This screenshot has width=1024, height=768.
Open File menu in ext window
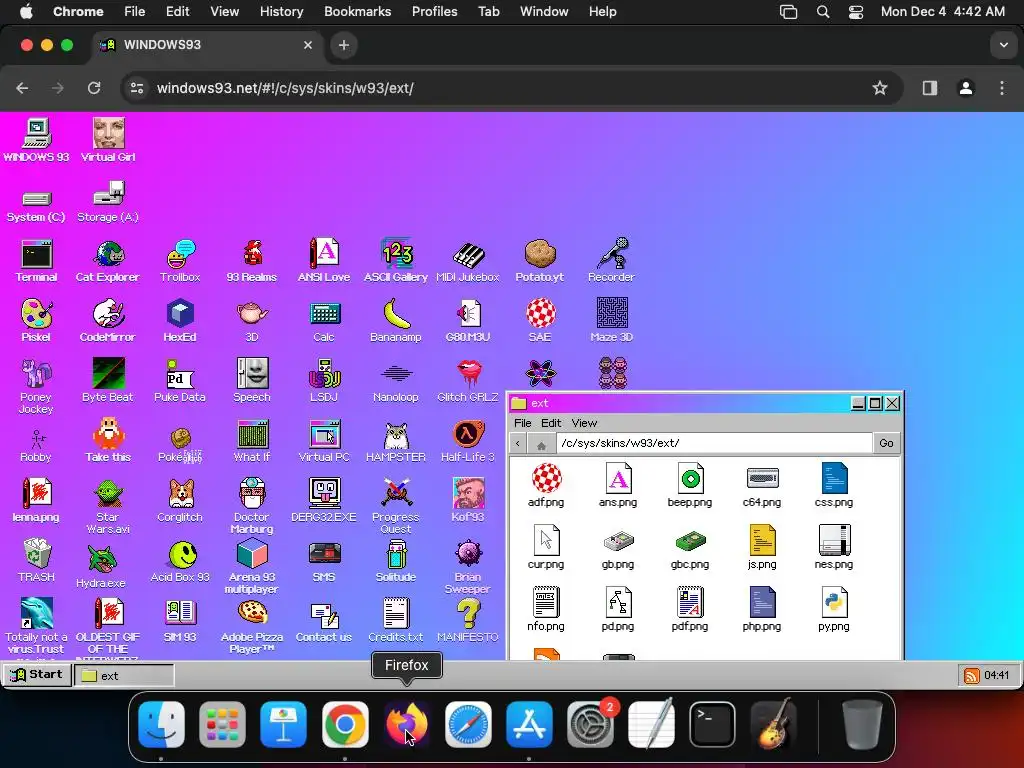tap(522, 423)
